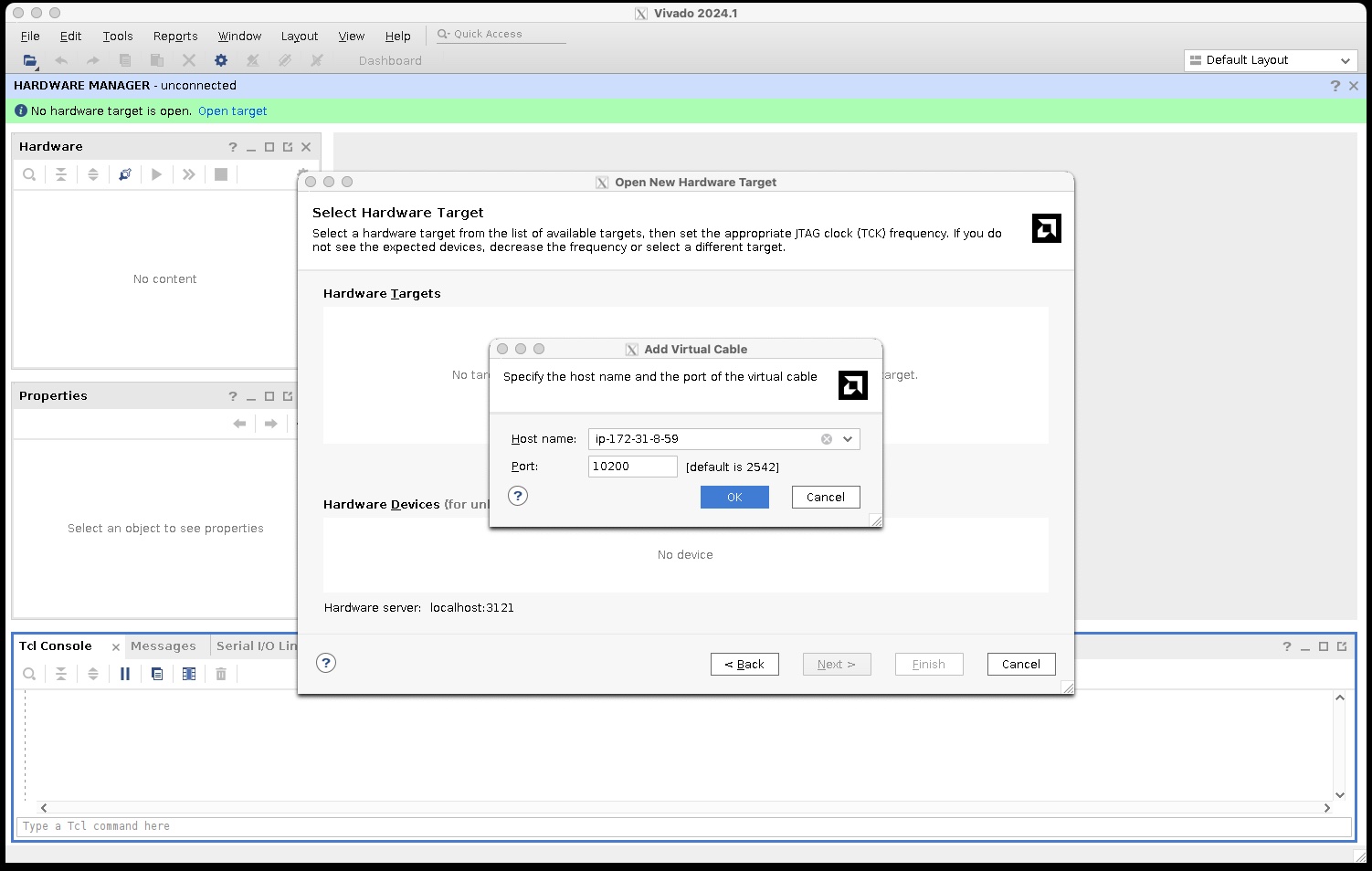The width and height of the screenshot is (1372, 871).
Task: Pause the Tcl Console output
Action: [125, 674]
